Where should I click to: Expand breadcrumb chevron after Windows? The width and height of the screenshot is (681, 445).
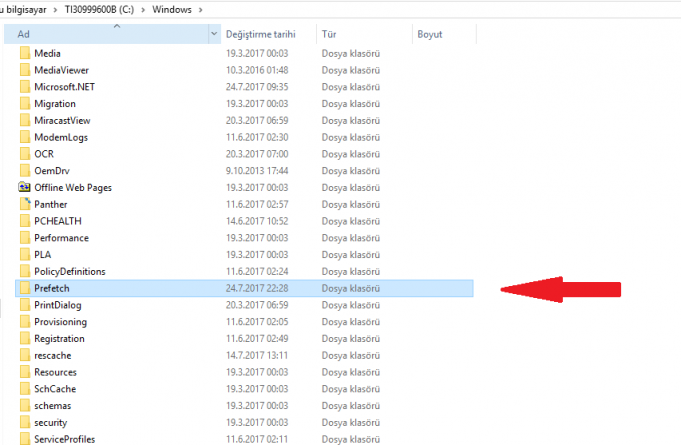click(201, 10)
